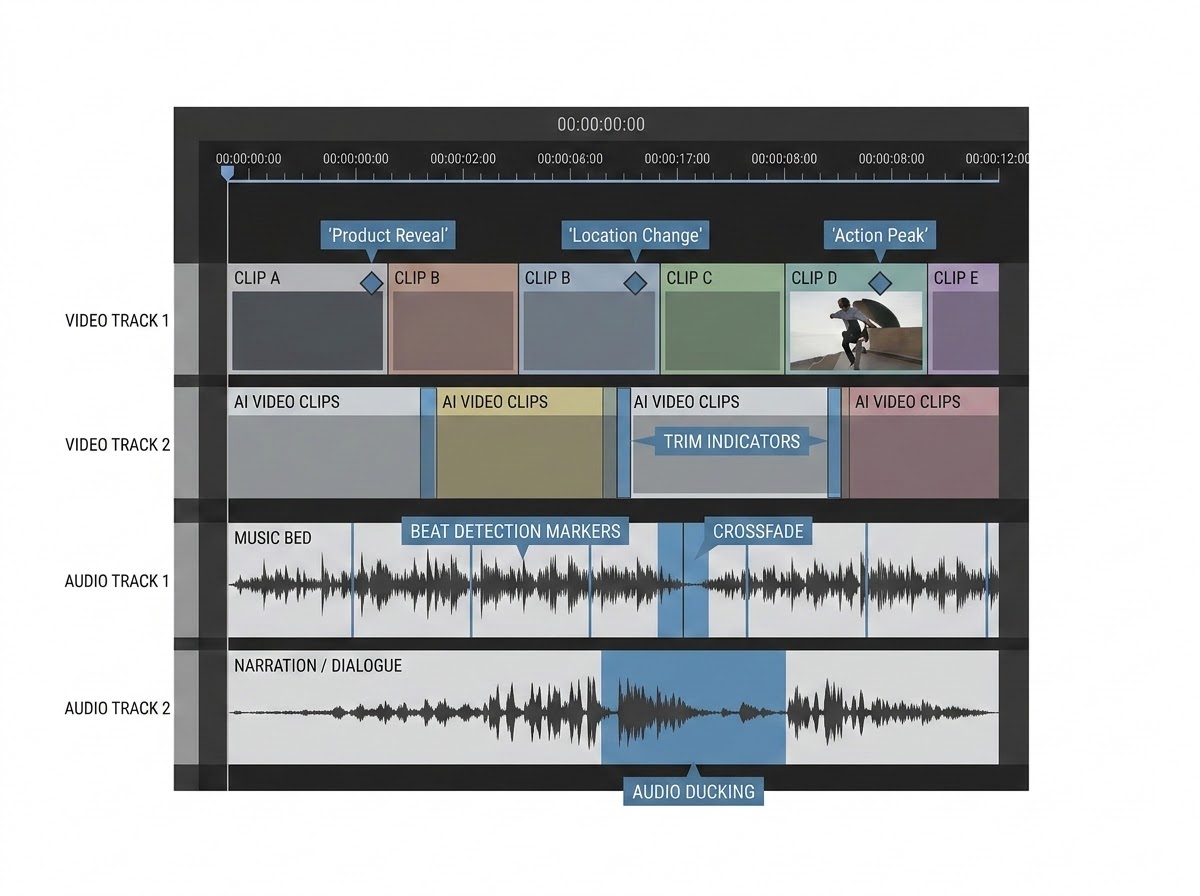Click trim handle after the gray AI clip
Viewport: 1200px width, 896px height.
pyautogui.click(x=428, y=443)
